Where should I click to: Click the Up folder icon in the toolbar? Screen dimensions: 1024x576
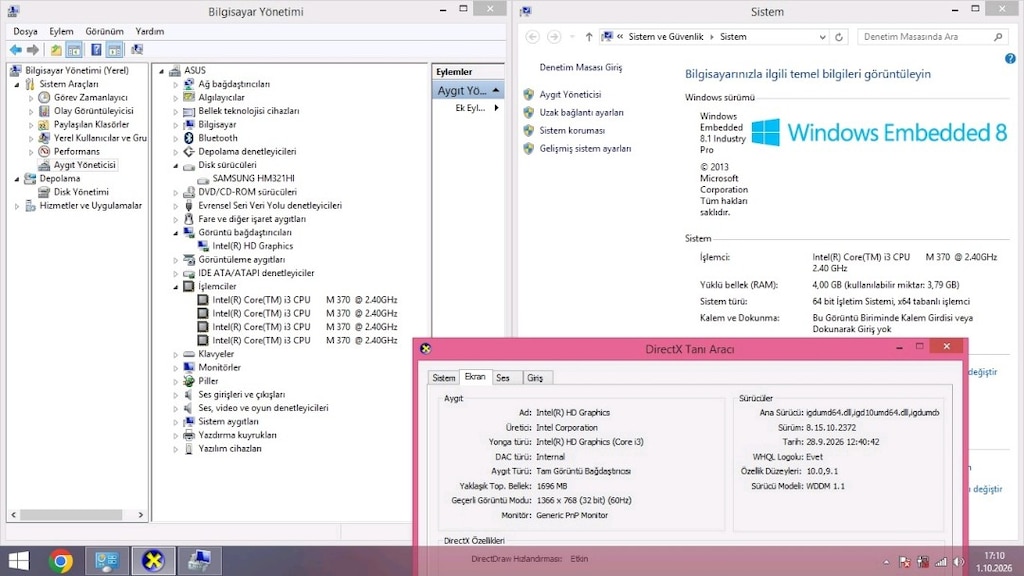coord(56,50)
